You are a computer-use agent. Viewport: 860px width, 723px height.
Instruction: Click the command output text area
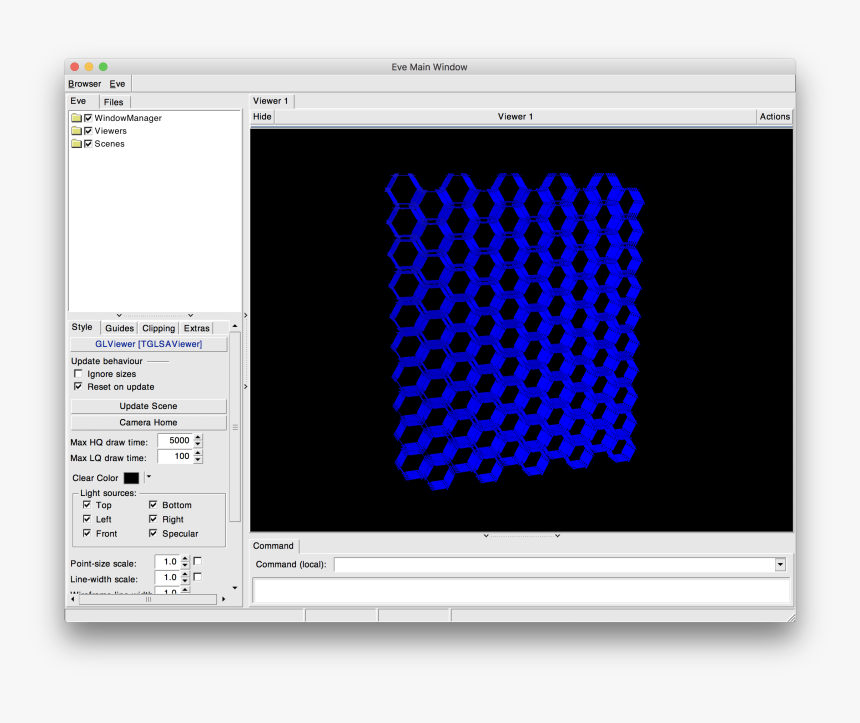[520, 590]
